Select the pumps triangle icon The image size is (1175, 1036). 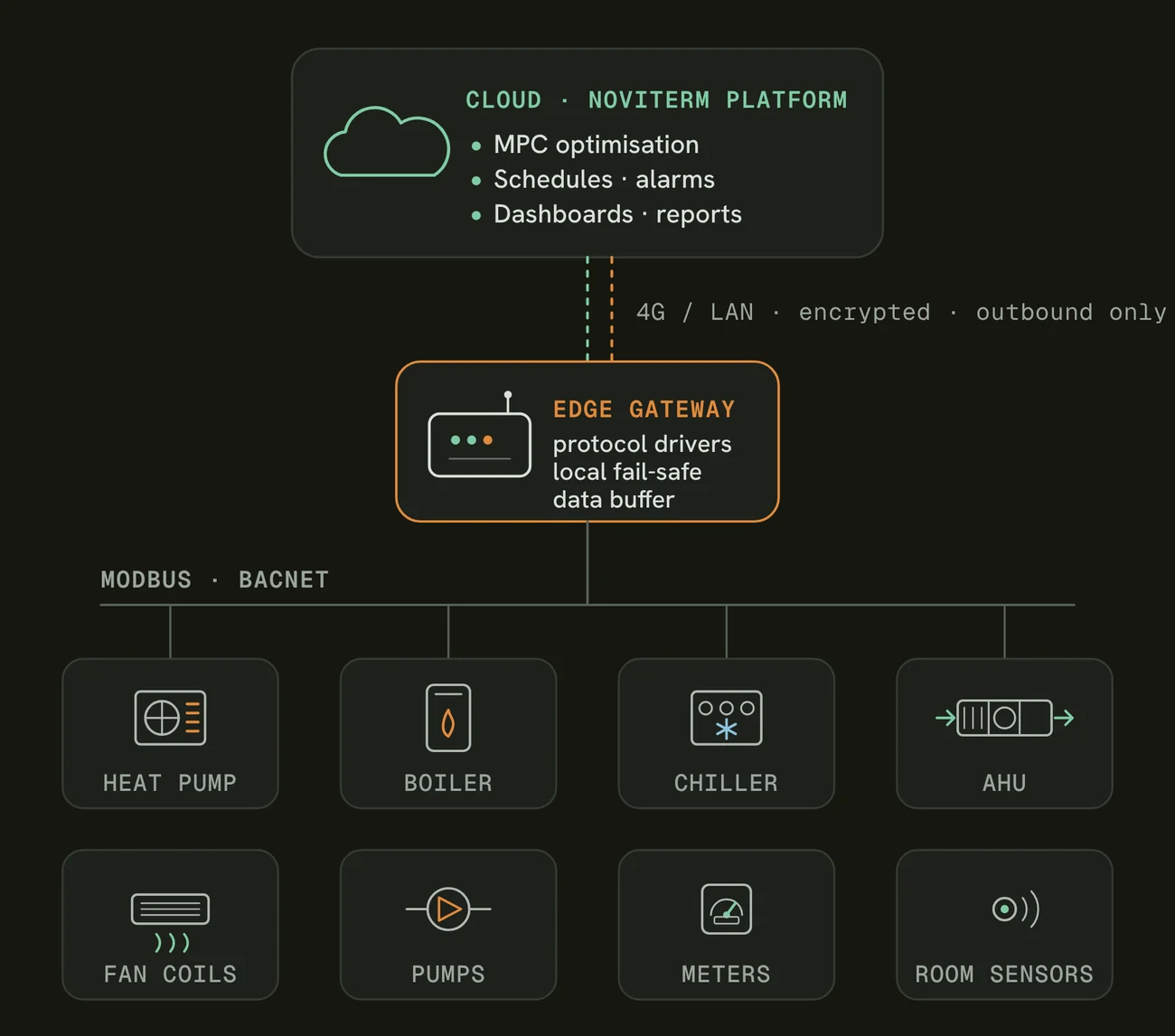448,909
